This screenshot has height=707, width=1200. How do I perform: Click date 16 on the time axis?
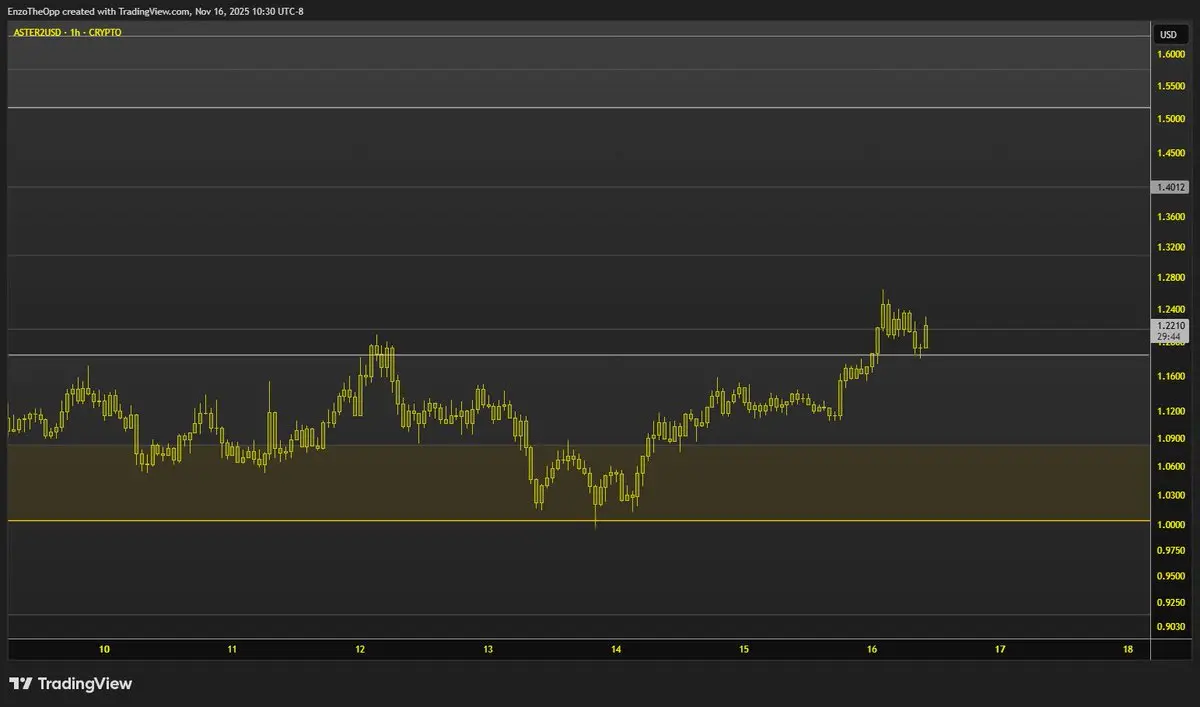click(872, 649)
